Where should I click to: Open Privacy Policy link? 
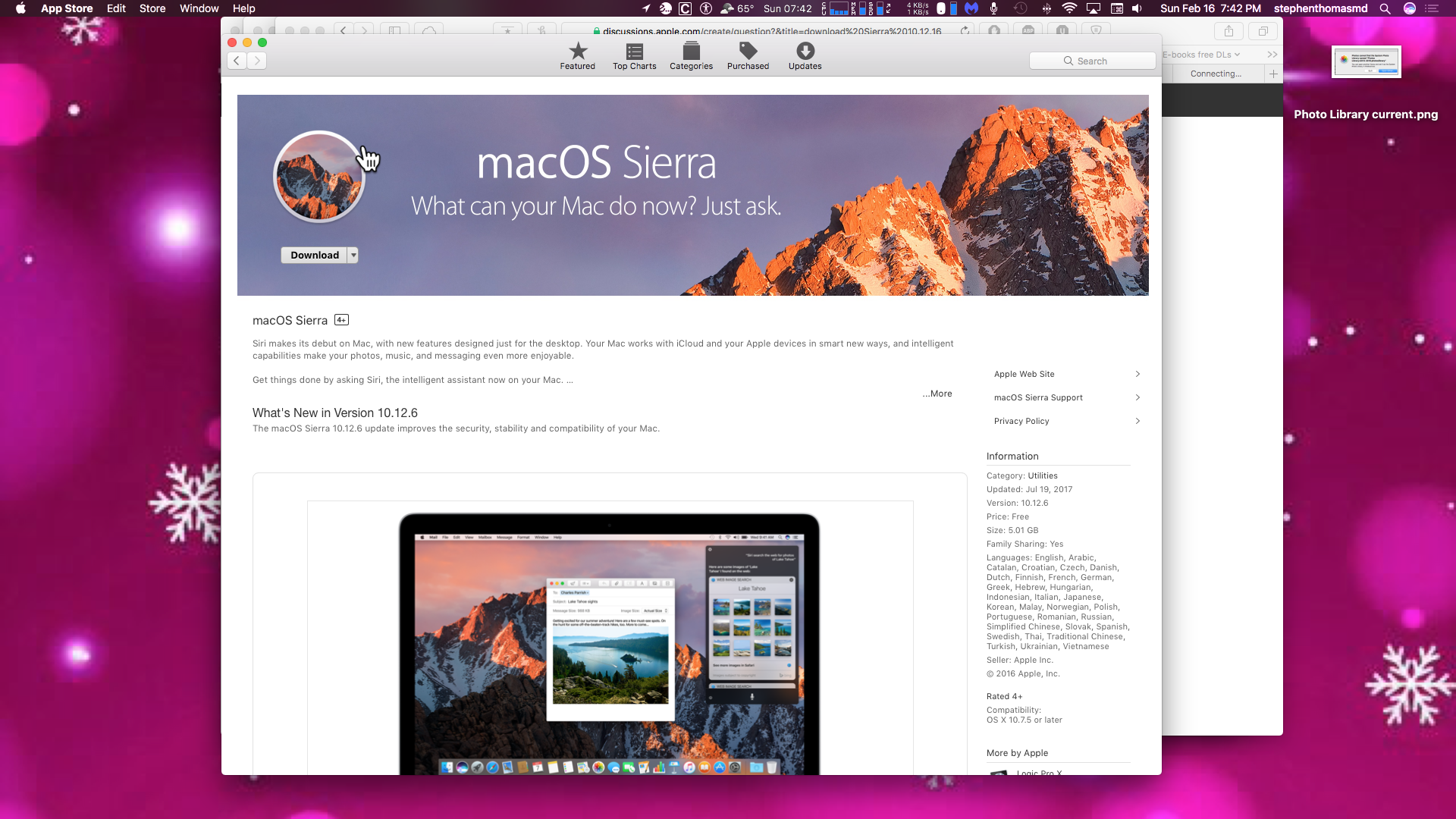(x=1021, y=421)
